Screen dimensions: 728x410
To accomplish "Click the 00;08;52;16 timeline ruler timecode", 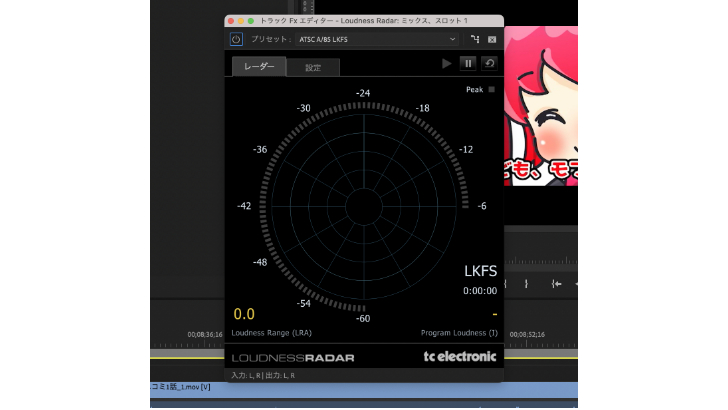I will click(x=527, y=335).
